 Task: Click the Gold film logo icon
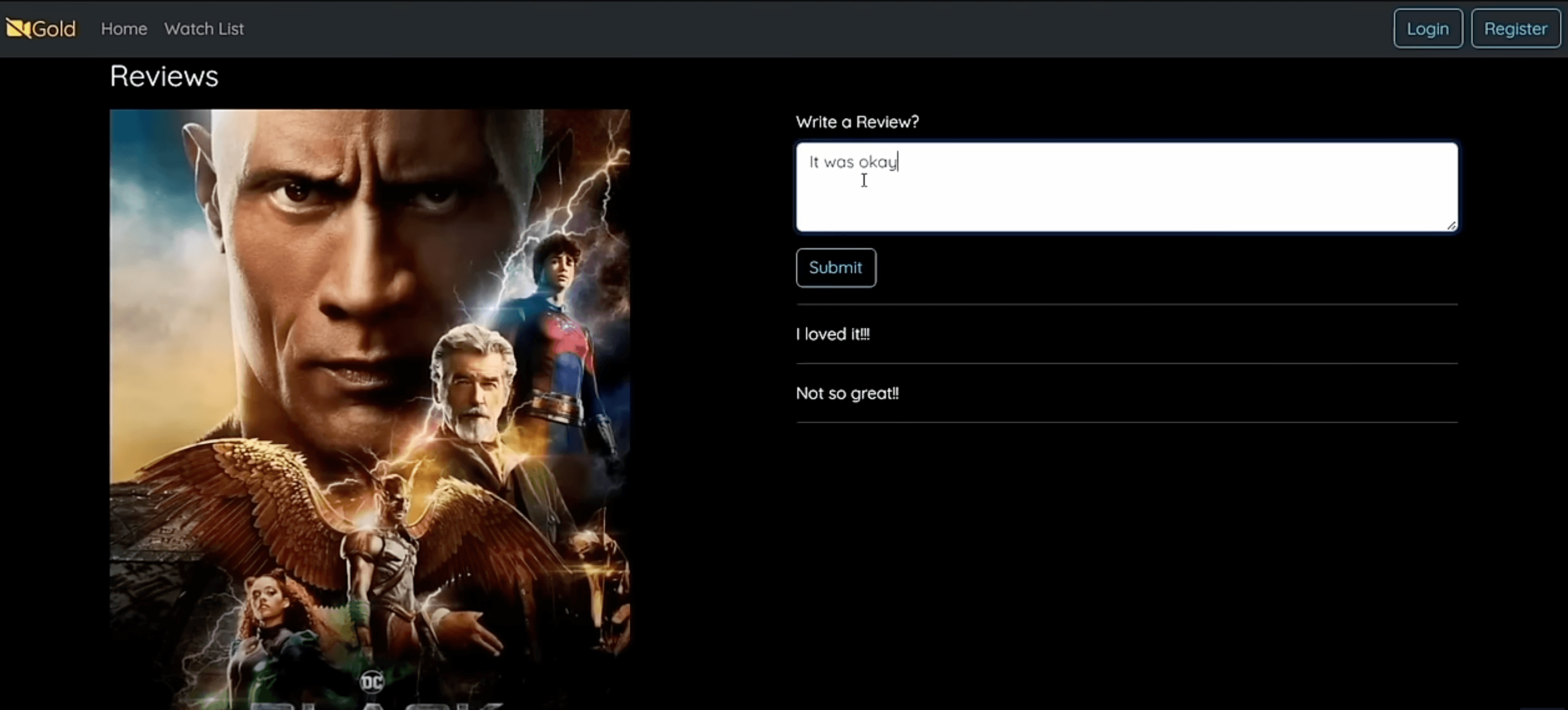(18, 28)
